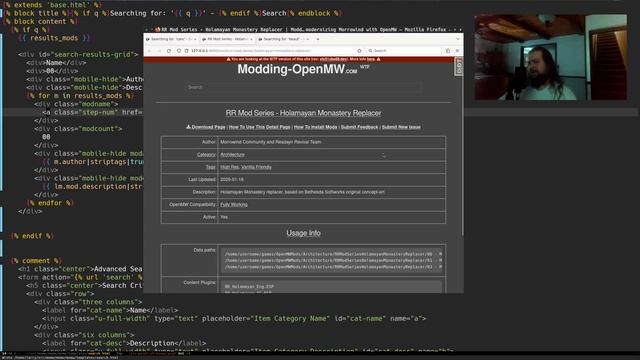
Task: Click the author name cell text
Action: coord(271,142)
